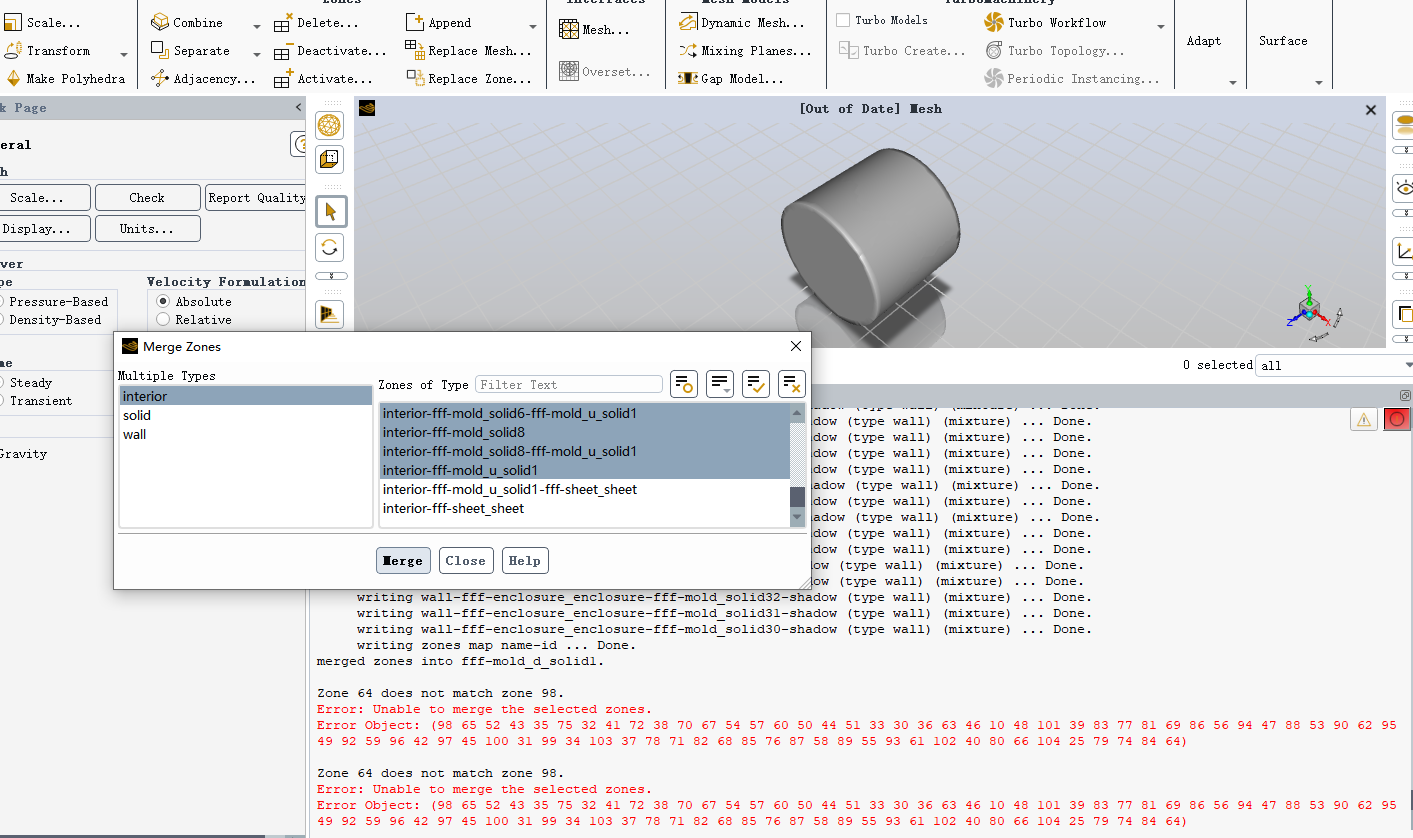This screenshot has width=1413, height=838.
Task: Open Replace Zone tool
Action: coord(469,79)
